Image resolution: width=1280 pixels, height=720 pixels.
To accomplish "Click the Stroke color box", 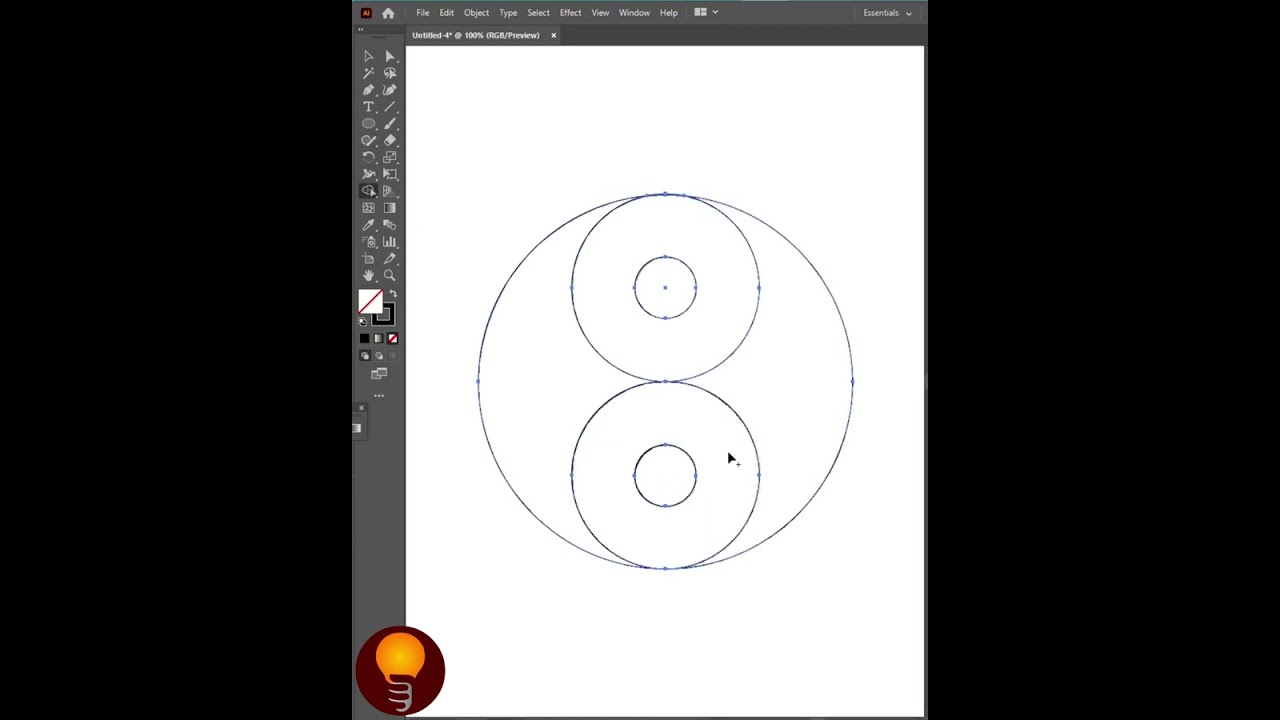I will pos(385,317).
